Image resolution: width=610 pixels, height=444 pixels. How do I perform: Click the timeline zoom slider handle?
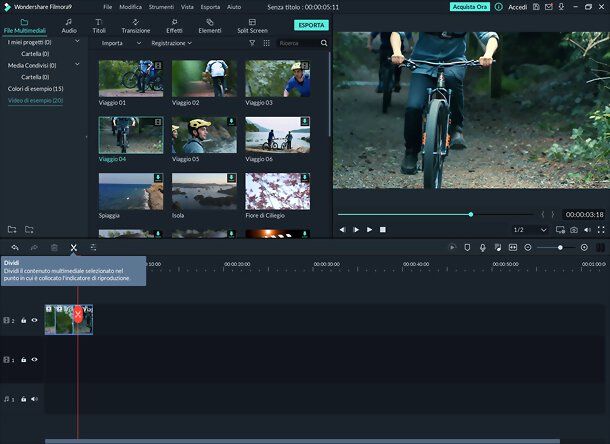click(560, 247)
